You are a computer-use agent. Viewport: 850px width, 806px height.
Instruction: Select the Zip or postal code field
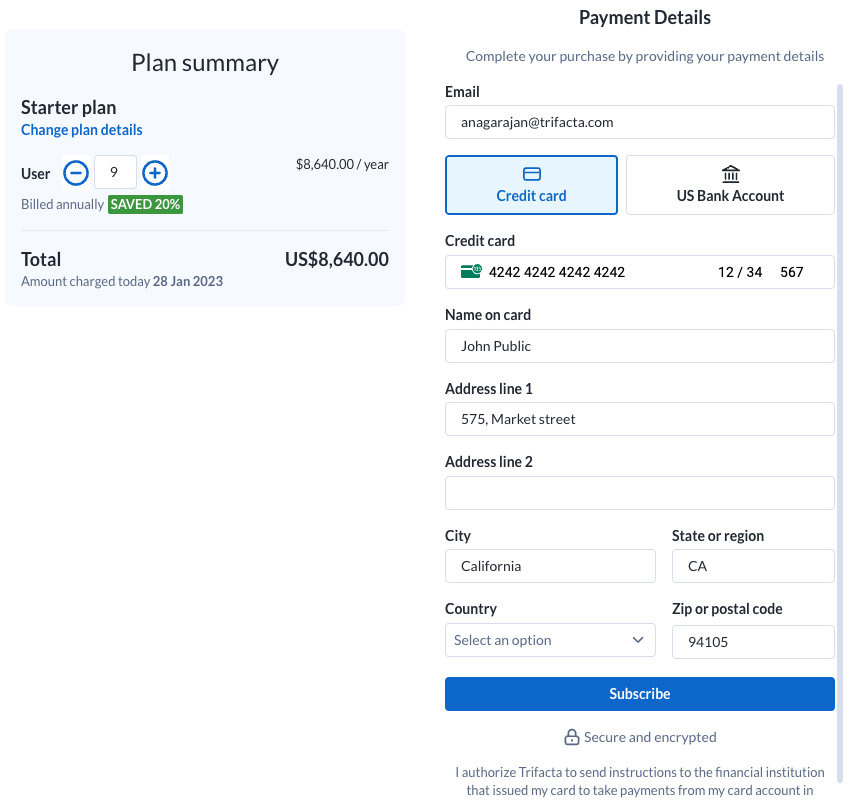coord(753,641)
